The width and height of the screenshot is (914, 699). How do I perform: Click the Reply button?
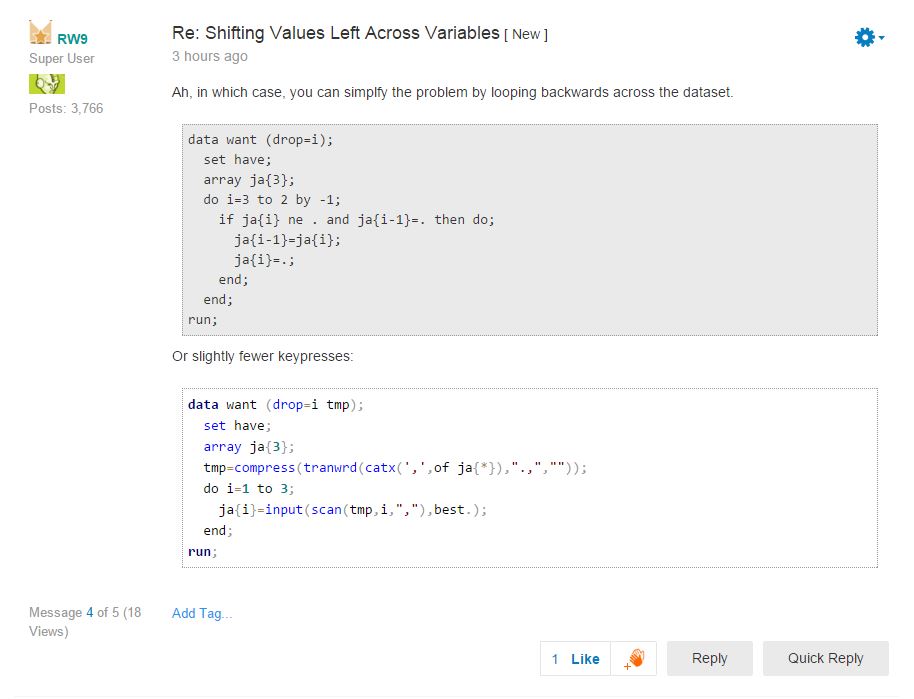click(709, 658)
